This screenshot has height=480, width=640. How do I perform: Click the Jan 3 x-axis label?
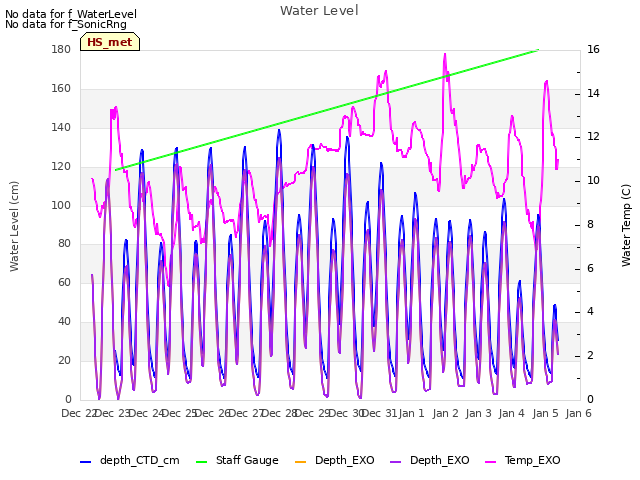point(478,413)
